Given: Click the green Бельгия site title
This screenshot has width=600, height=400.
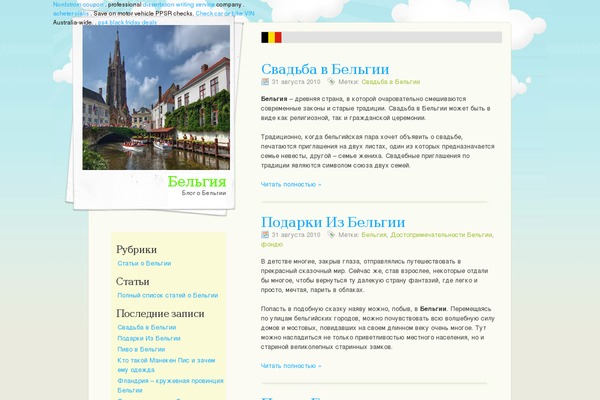Looking at the screenshot, I should [197, 181].
